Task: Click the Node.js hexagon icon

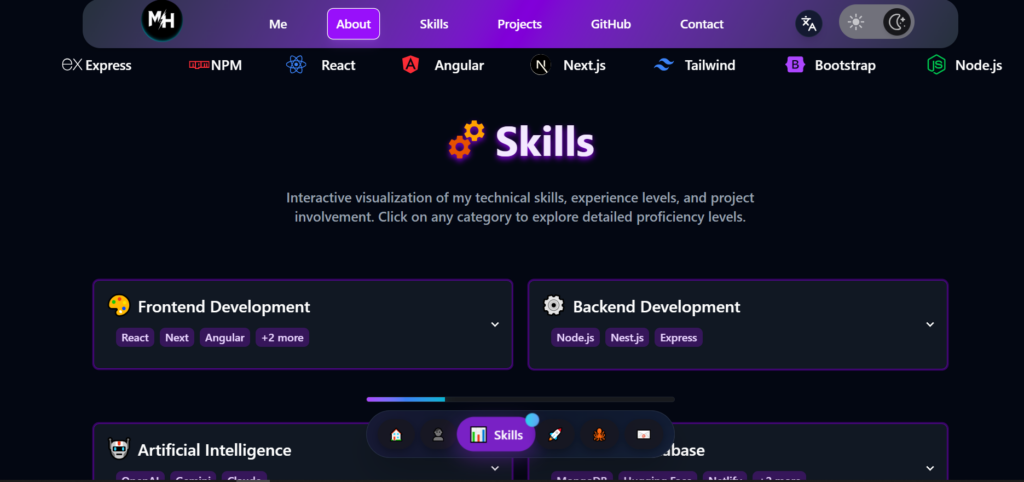Action: point(936,65)
